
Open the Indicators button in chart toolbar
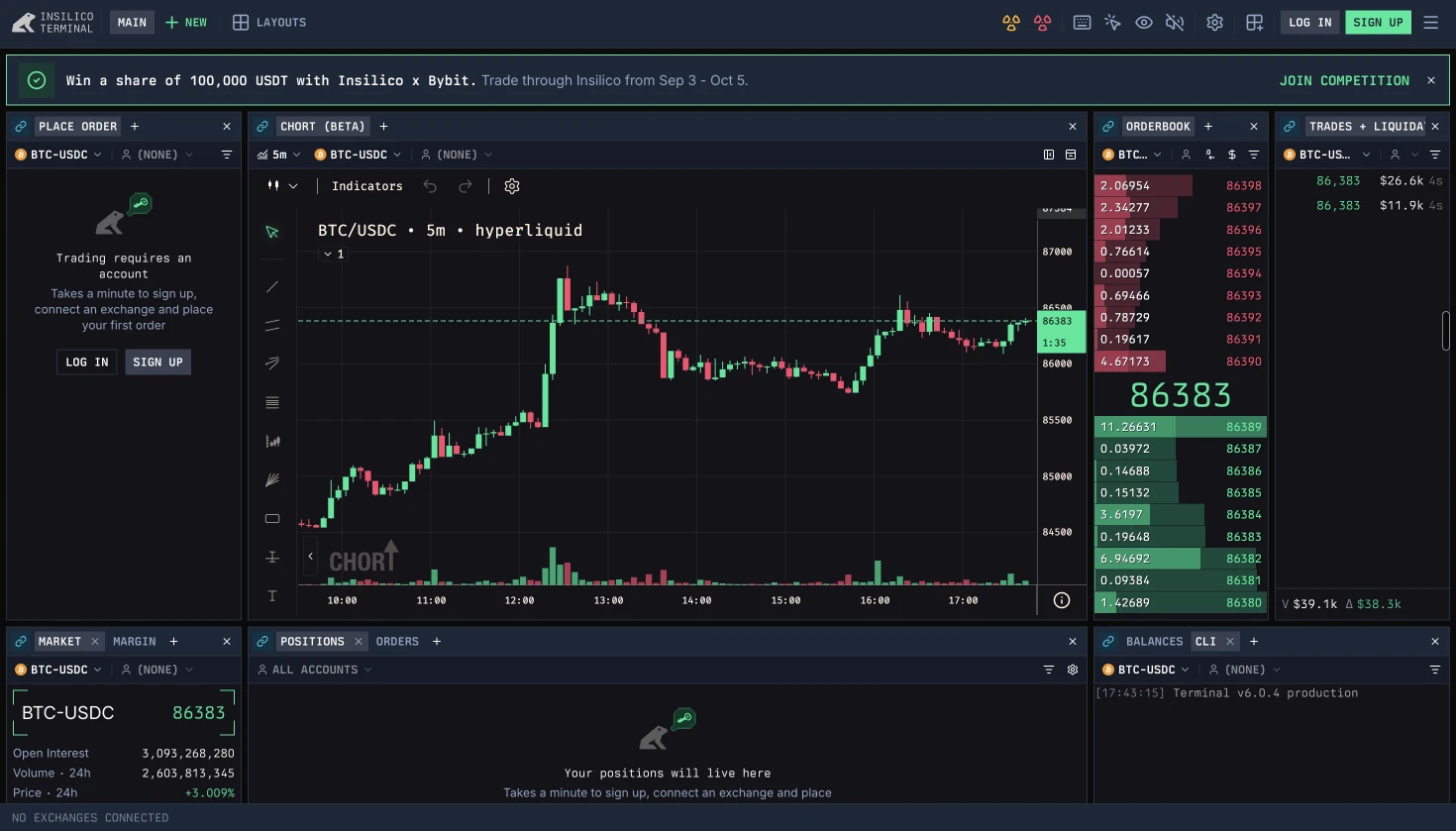367,186
